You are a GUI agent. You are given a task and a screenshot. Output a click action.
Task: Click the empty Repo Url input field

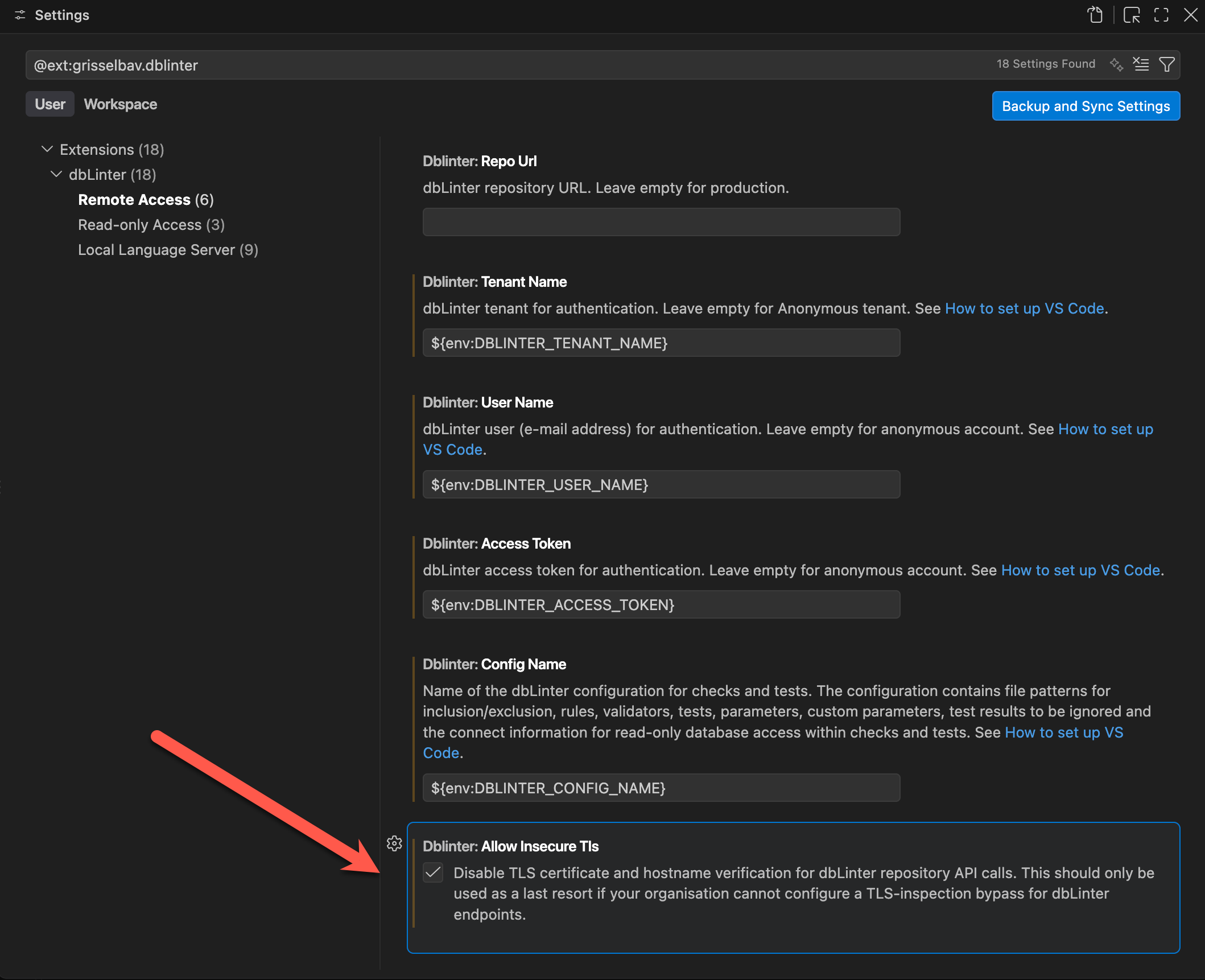coord(661,222)
